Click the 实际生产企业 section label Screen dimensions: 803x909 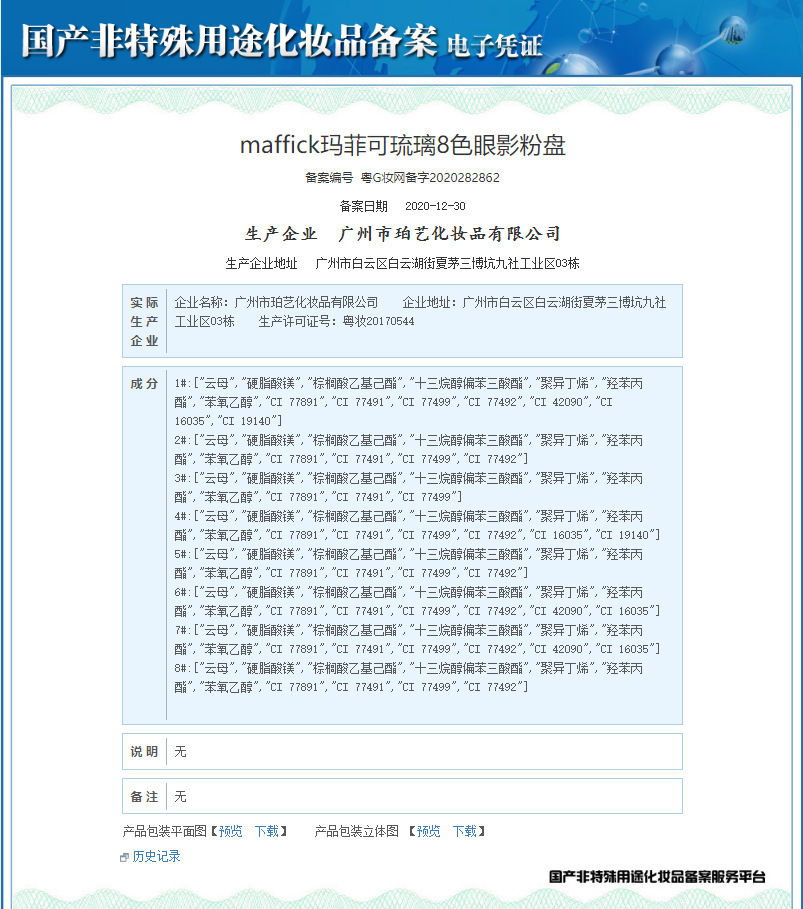144,322
